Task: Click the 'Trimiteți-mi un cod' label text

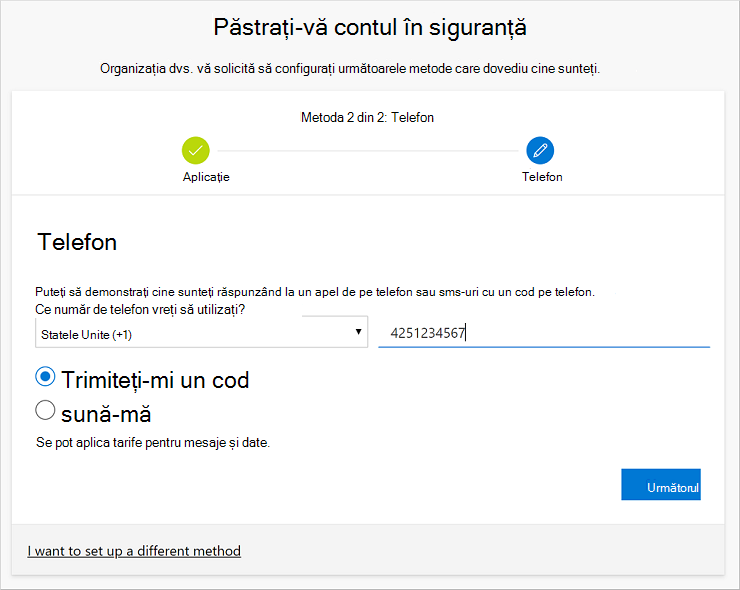Action: point(155,380)
